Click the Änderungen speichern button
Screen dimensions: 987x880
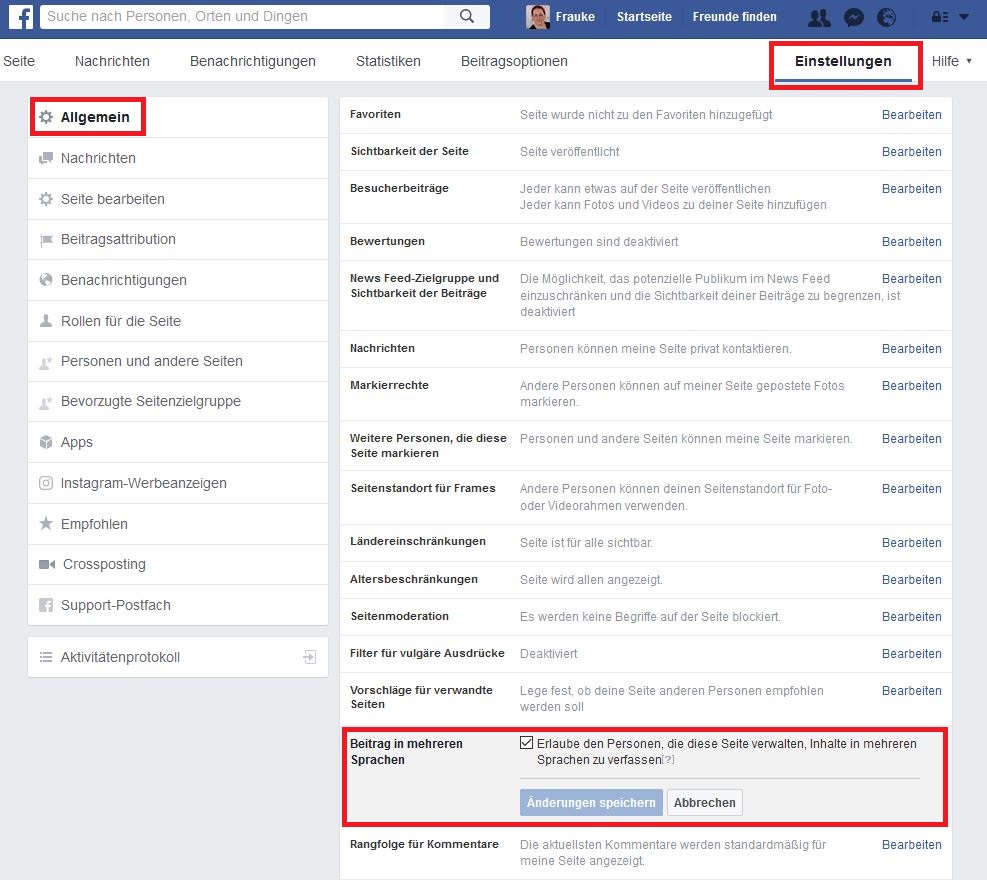[591, 802]
